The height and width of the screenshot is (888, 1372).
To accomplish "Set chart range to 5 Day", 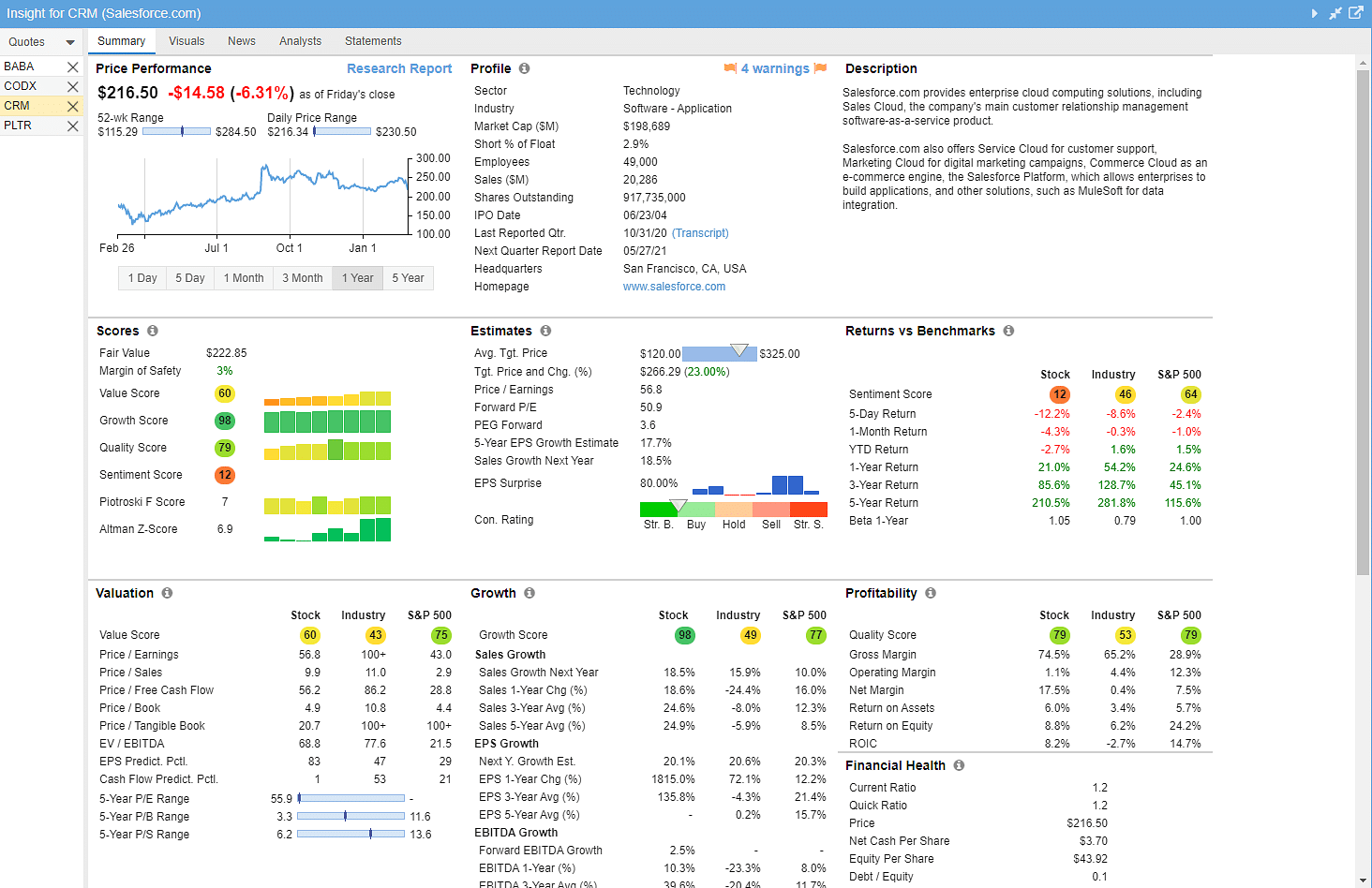I will coord(190,278).
